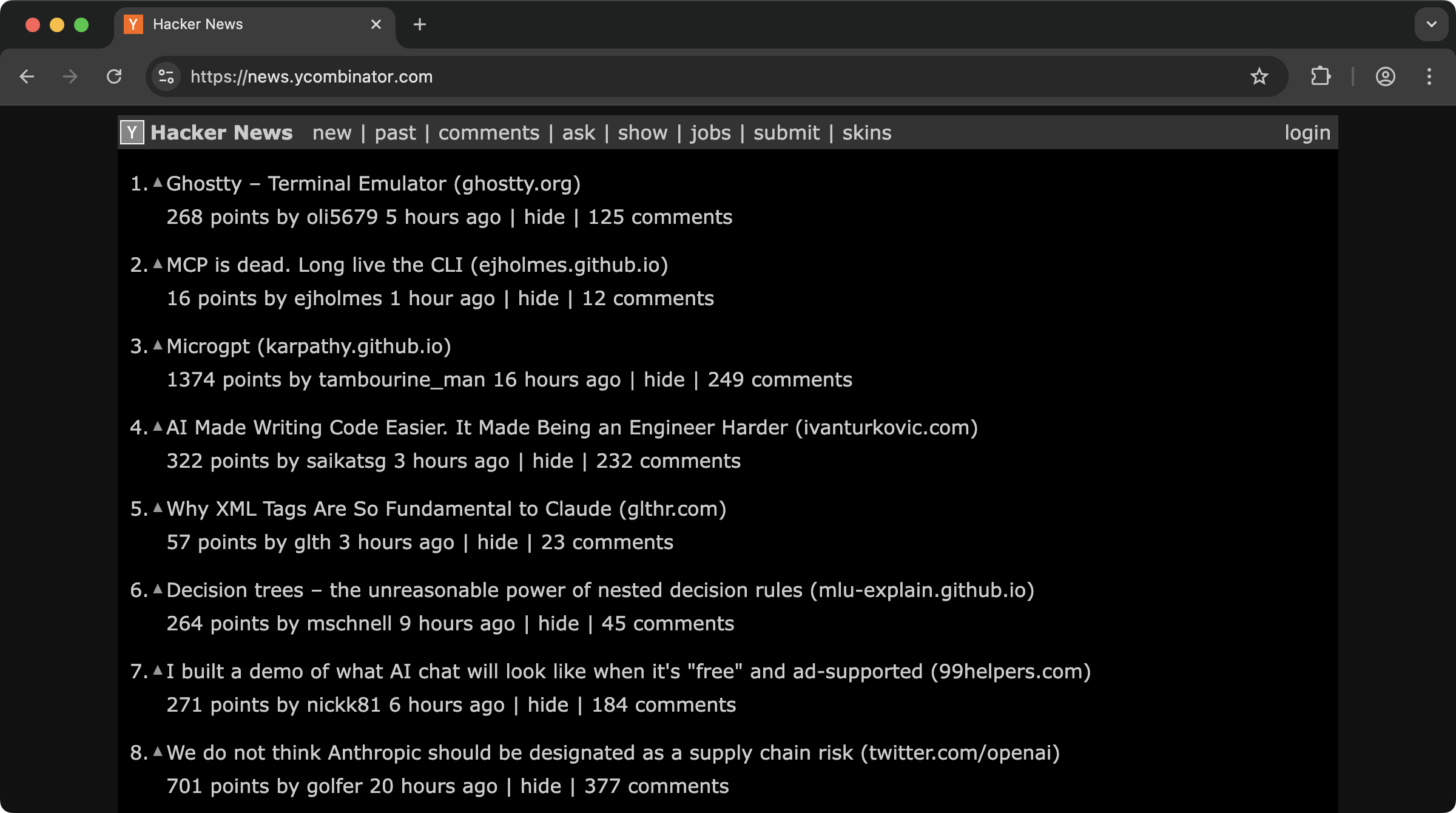This screenshot has height=813, width=1456.
Task: Reload the page with refresh icon
Action: click(114, 76)
